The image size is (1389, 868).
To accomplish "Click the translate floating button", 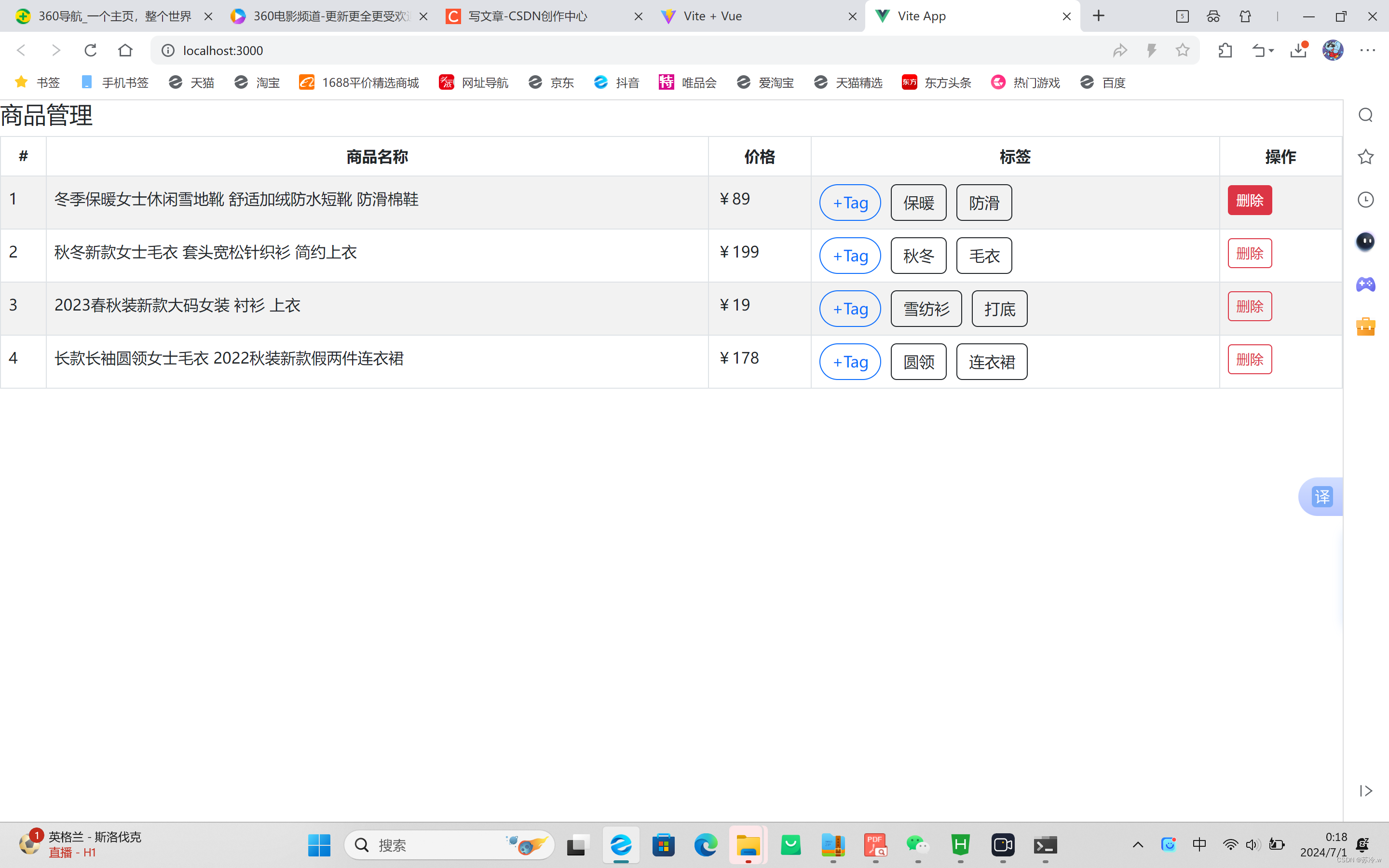I will (x=1321, y=497).
